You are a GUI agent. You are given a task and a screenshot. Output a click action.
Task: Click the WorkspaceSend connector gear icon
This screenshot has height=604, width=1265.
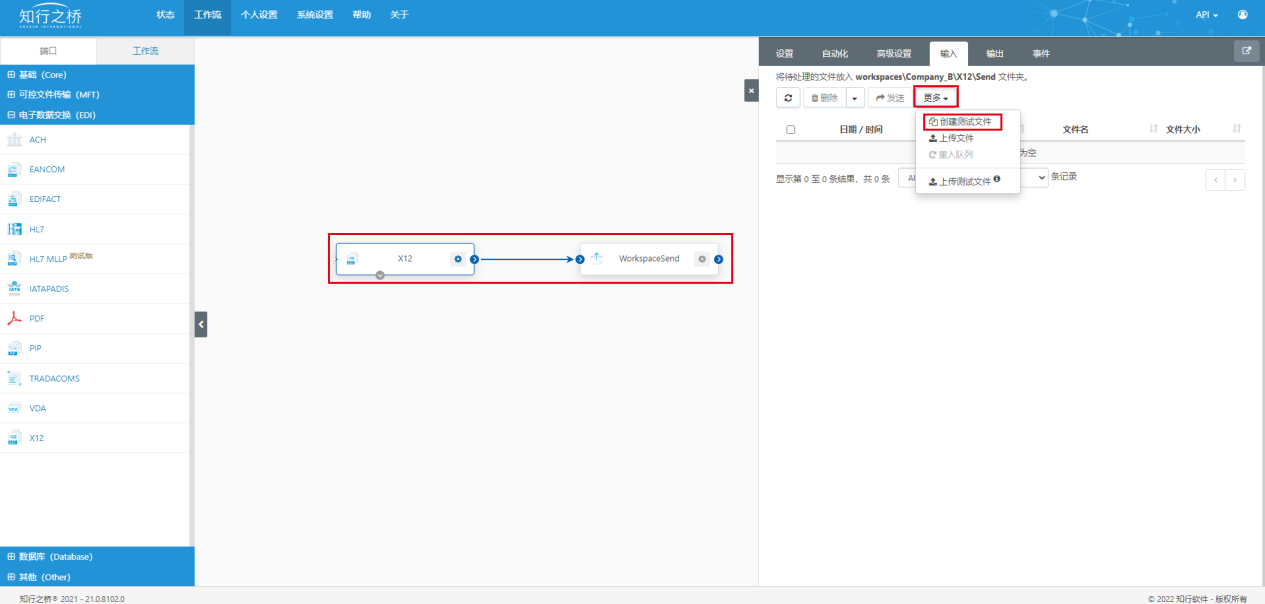point(702,259)
